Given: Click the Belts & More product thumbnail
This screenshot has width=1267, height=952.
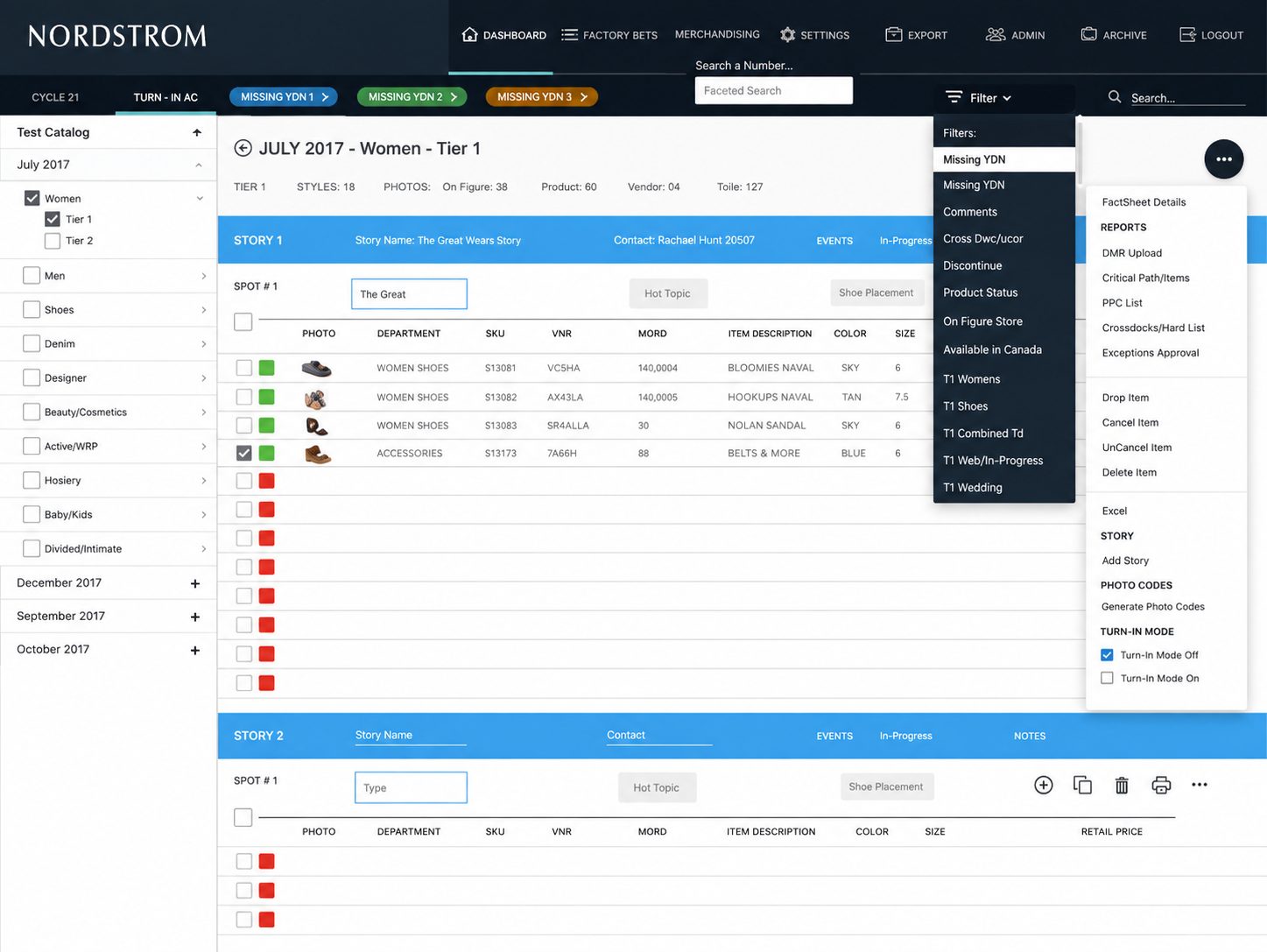Looking at the screenshot, I should point(318,455).
